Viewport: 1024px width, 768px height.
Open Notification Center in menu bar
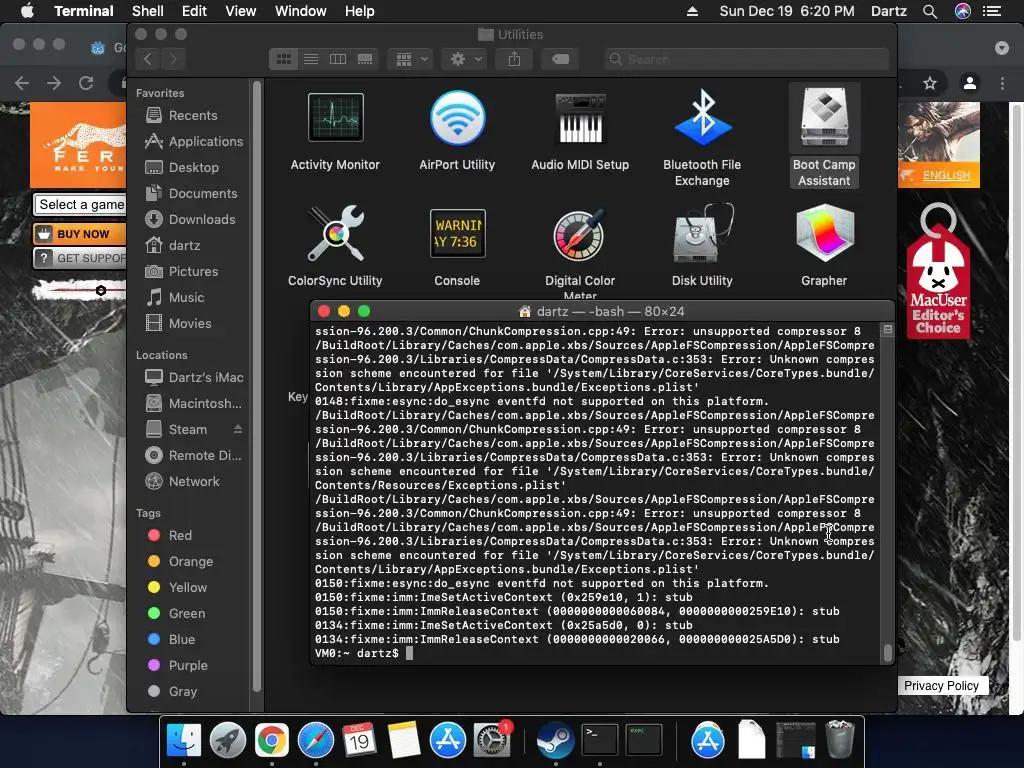coord(992,11)
